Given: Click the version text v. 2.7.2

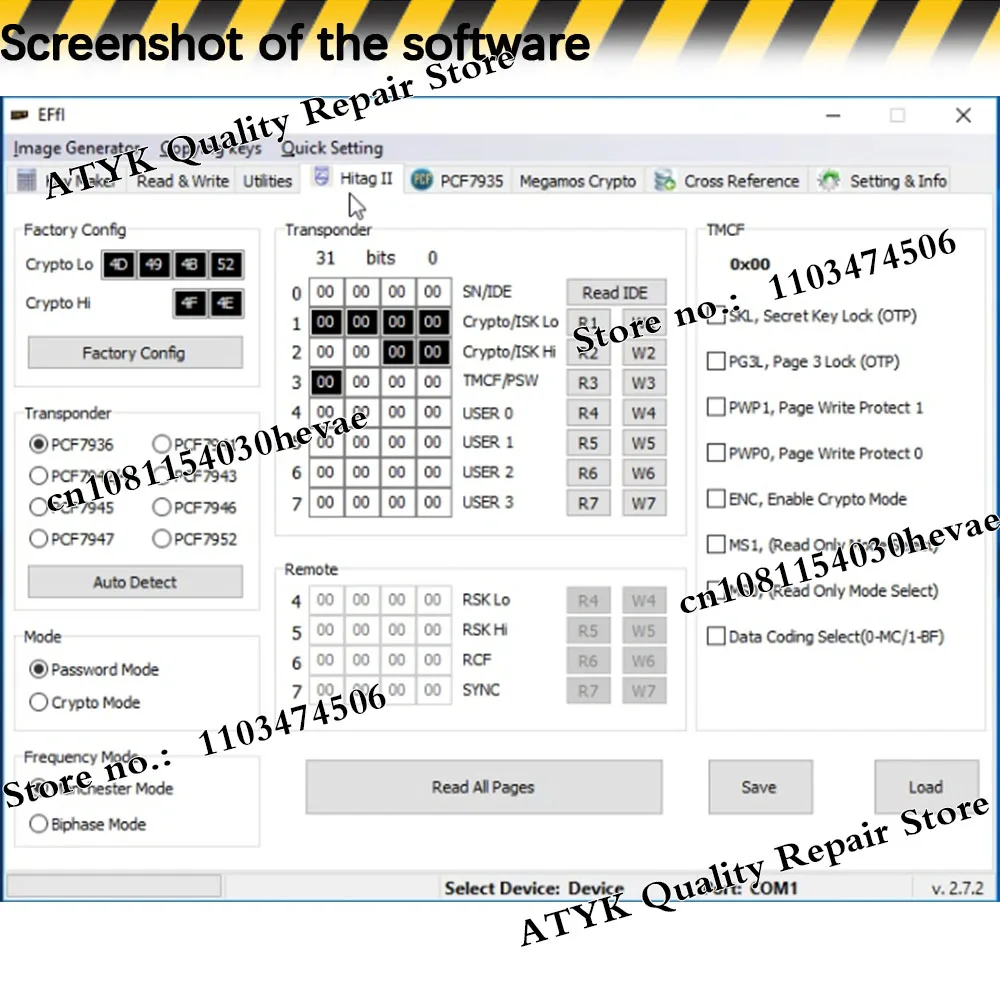Looking at the screenshot, I should point(957,888).
